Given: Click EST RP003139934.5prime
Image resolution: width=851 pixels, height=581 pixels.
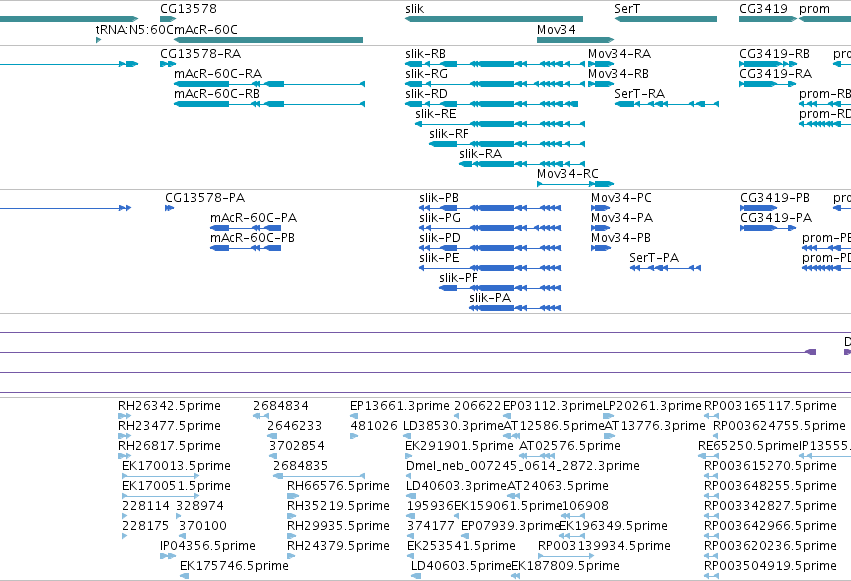Looking at the screenshot, I should [x=566, y=556].
